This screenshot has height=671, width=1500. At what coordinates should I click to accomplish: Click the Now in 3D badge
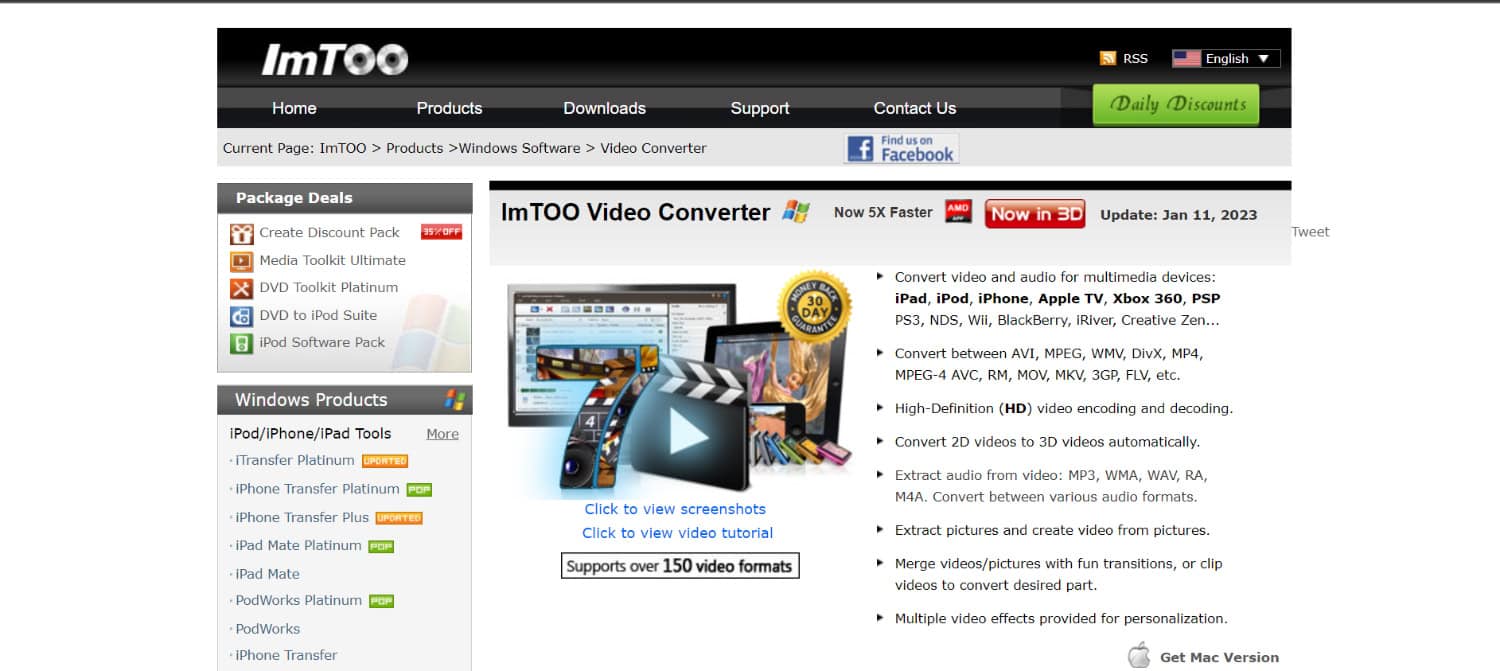pyautogui.click(x=1035, y=213)
